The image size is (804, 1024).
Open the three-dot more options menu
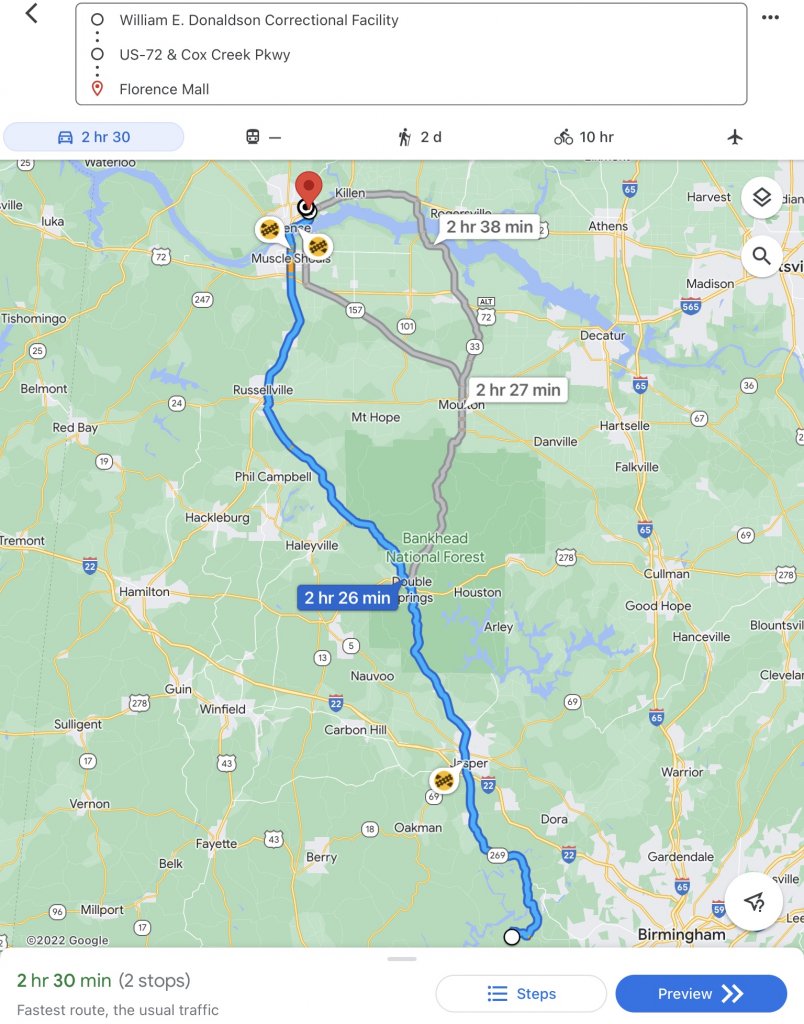[770, 18]
